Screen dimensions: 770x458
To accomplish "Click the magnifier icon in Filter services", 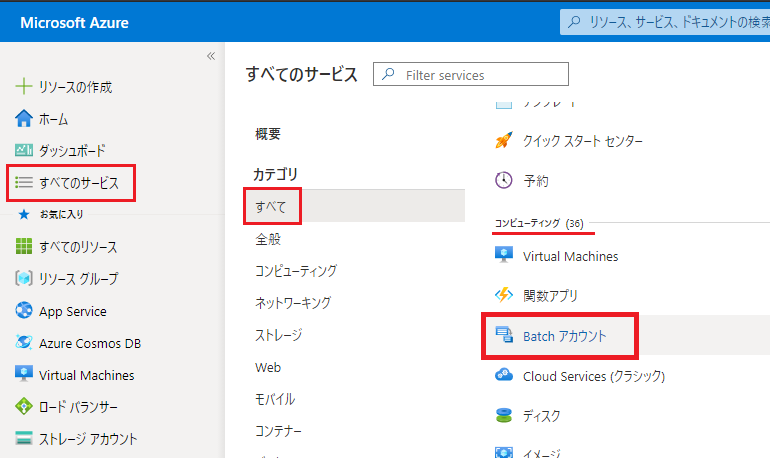I will (x=388, y=74).
